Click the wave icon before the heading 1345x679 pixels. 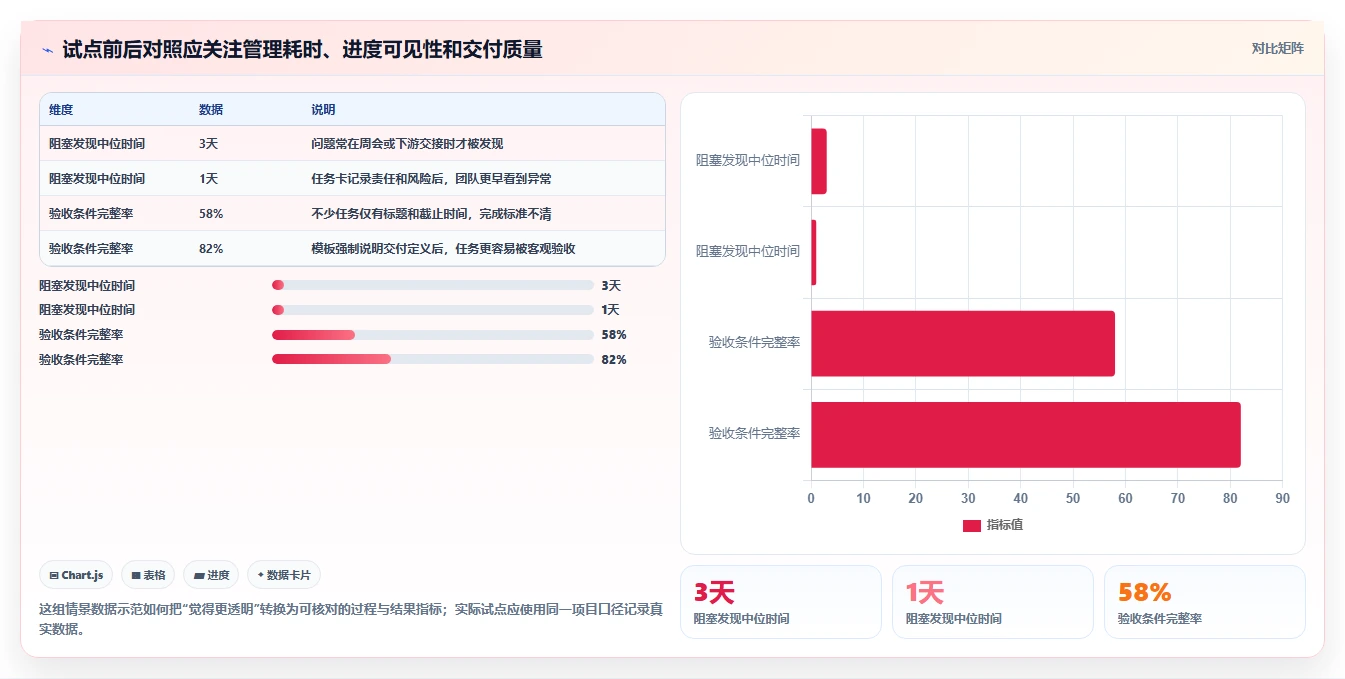coord(47,50)
